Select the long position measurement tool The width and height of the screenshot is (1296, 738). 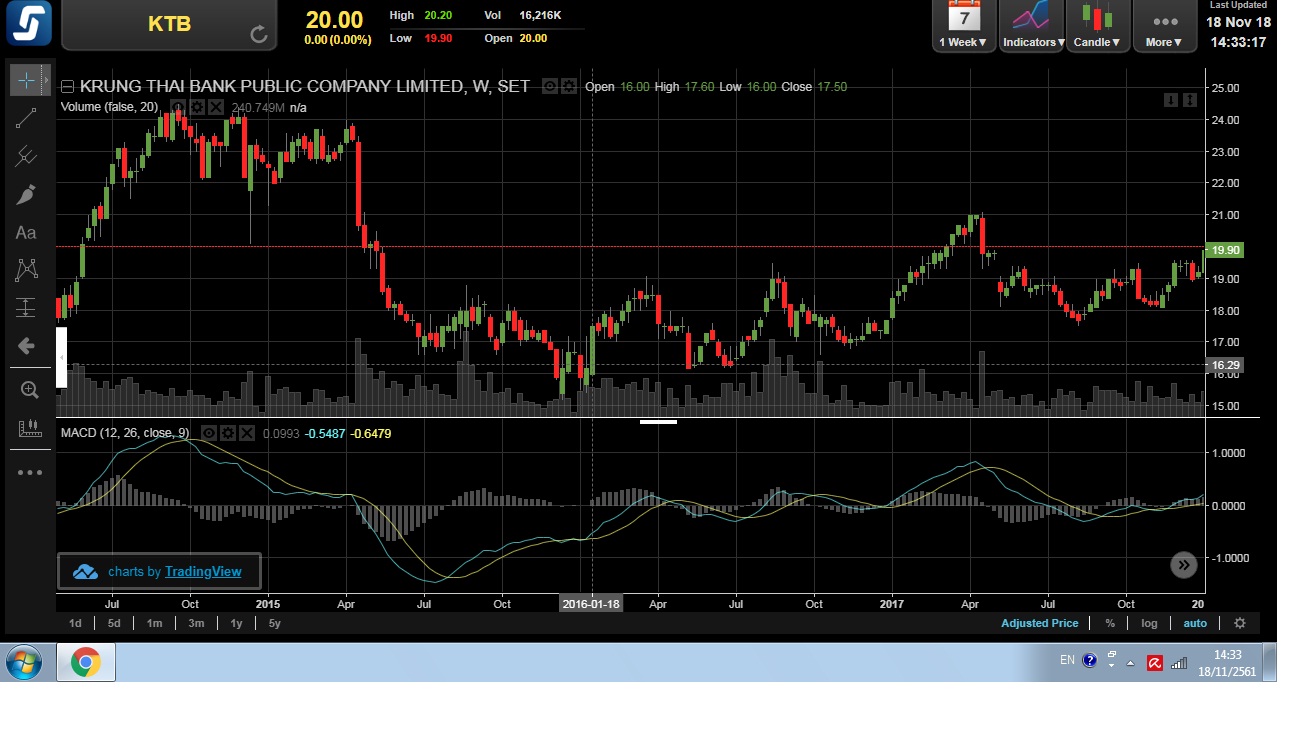(x=26, y=308)
